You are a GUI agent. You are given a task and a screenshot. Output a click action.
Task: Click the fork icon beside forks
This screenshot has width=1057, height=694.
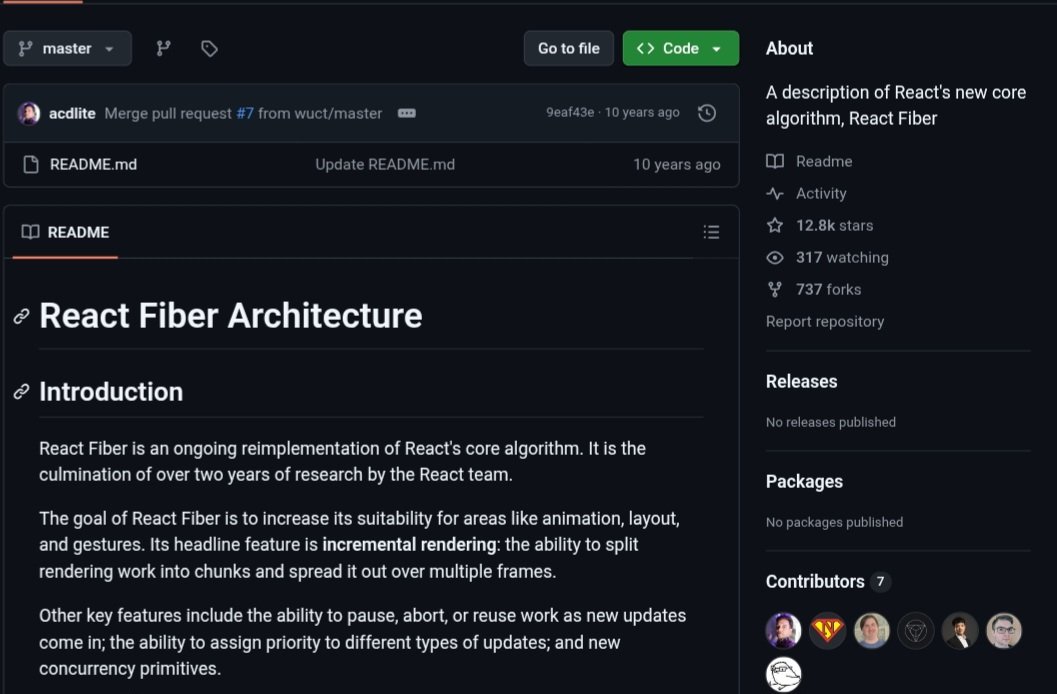click(x=775, y=290)
